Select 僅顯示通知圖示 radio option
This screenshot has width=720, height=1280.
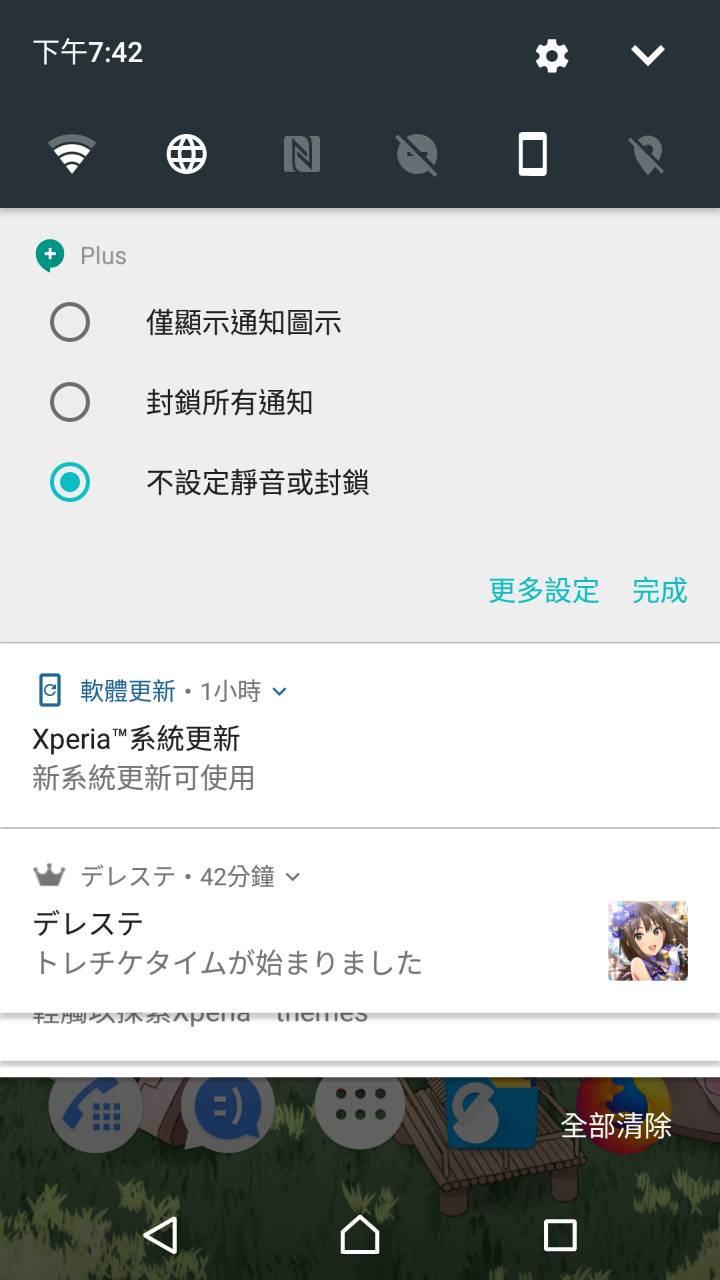coord(70,323)
